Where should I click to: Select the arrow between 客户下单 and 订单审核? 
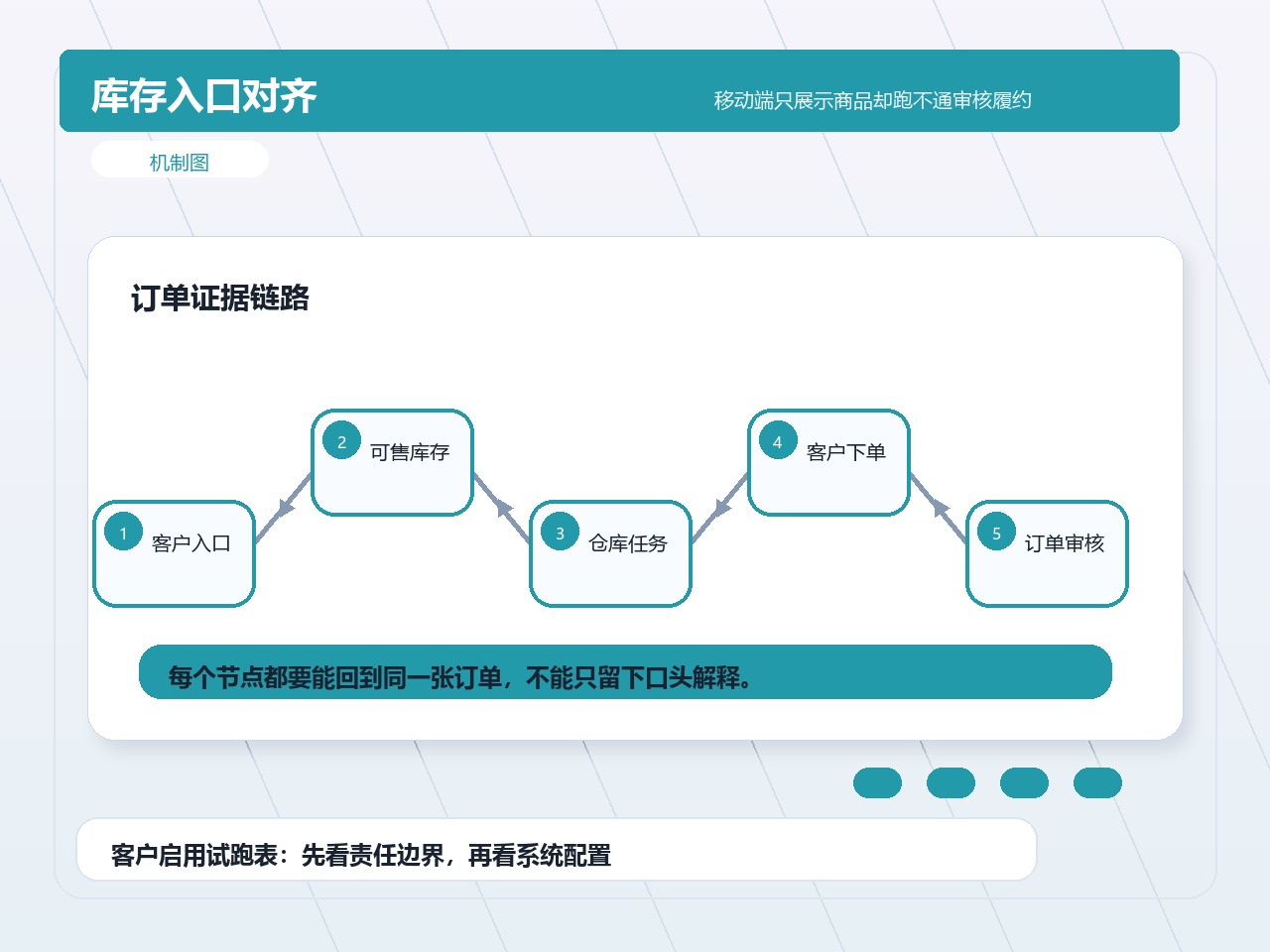point(939,508)
